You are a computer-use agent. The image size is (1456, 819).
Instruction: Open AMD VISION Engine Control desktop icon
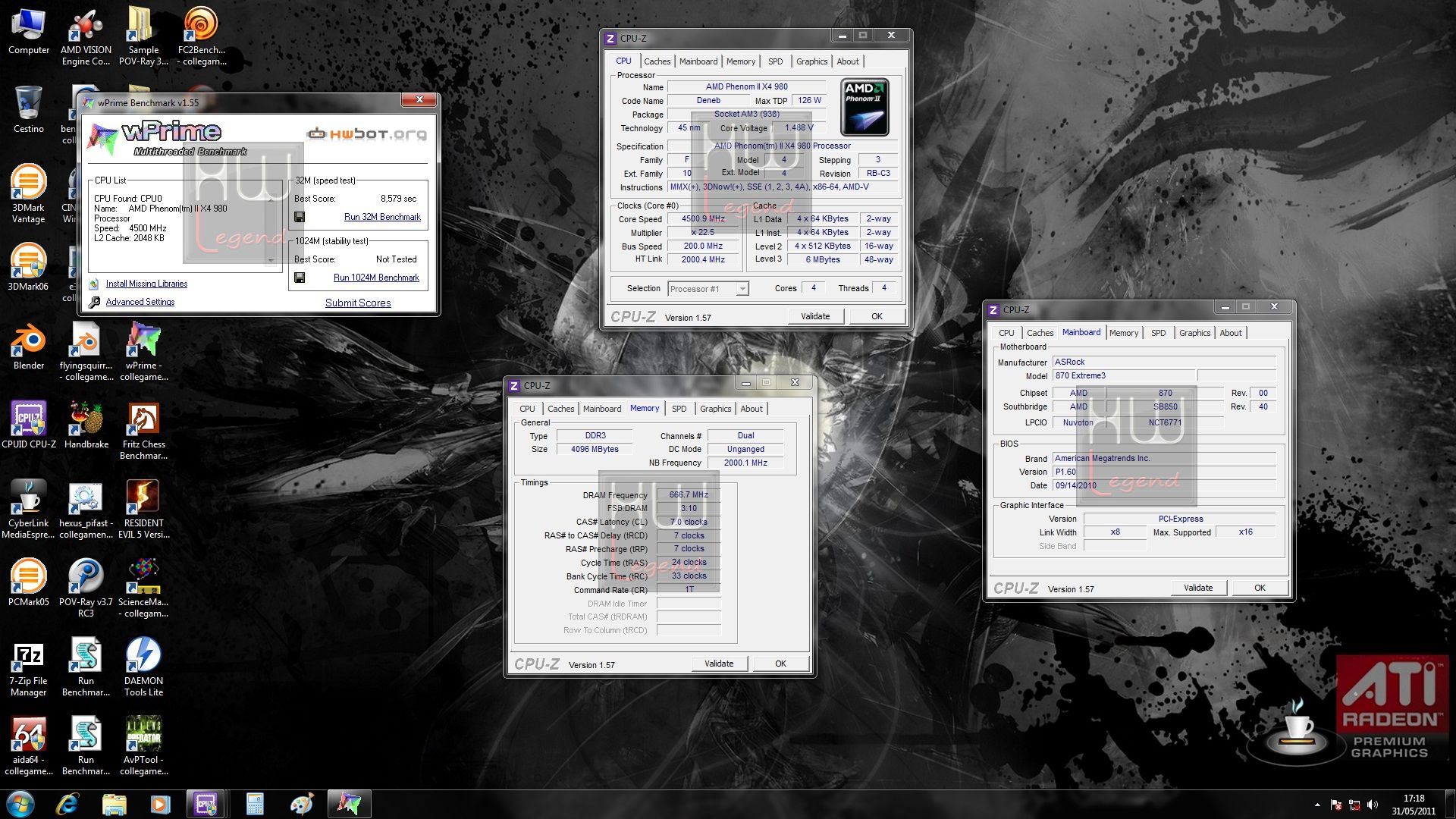[86, 36]
